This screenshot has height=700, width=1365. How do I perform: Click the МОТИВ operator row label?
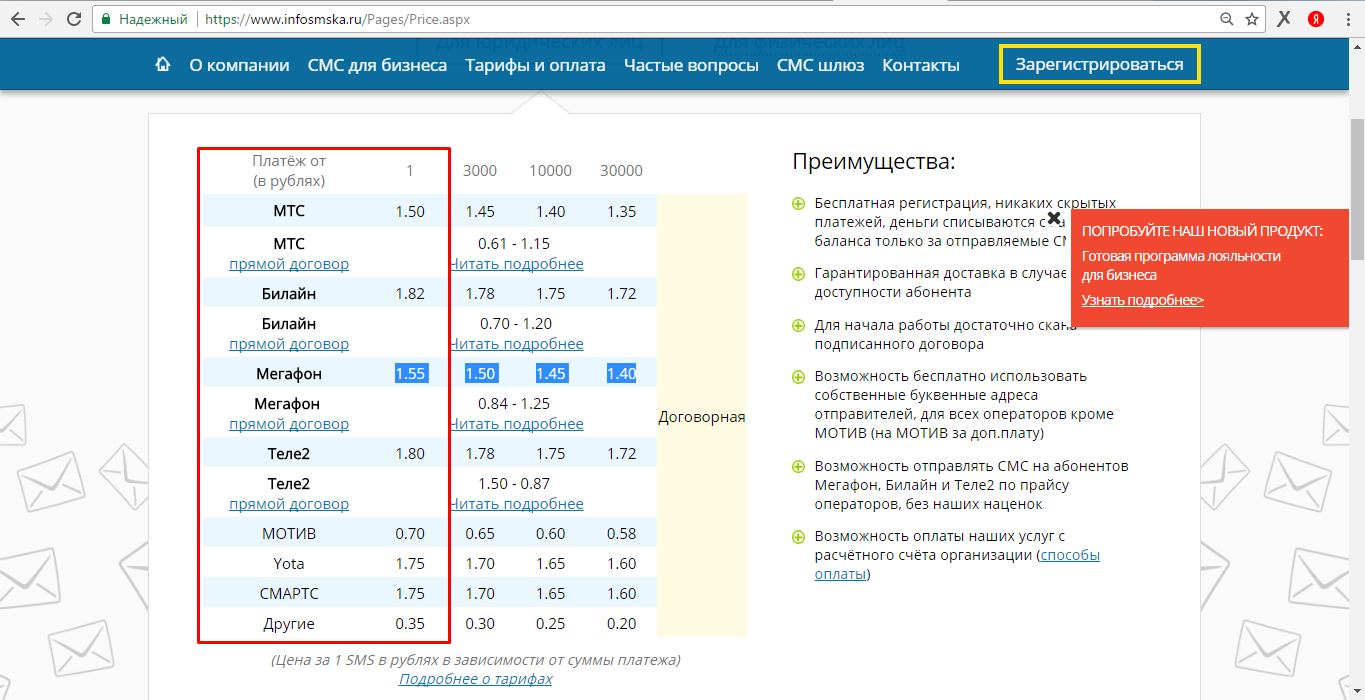point(289,533)
